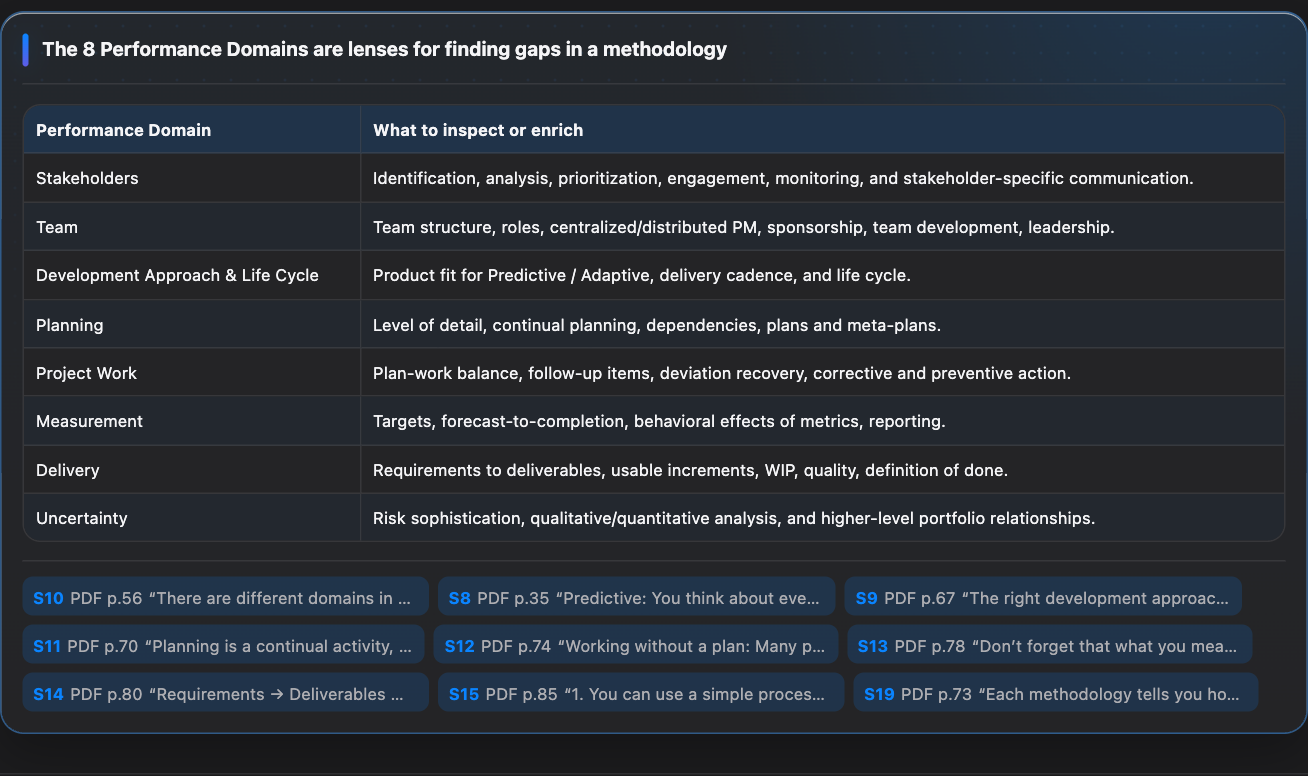The height and width of the screenshot is (776, 1308).
Task: Select "Development Approach & Life Cycle" cell
Action: [192, 275]
